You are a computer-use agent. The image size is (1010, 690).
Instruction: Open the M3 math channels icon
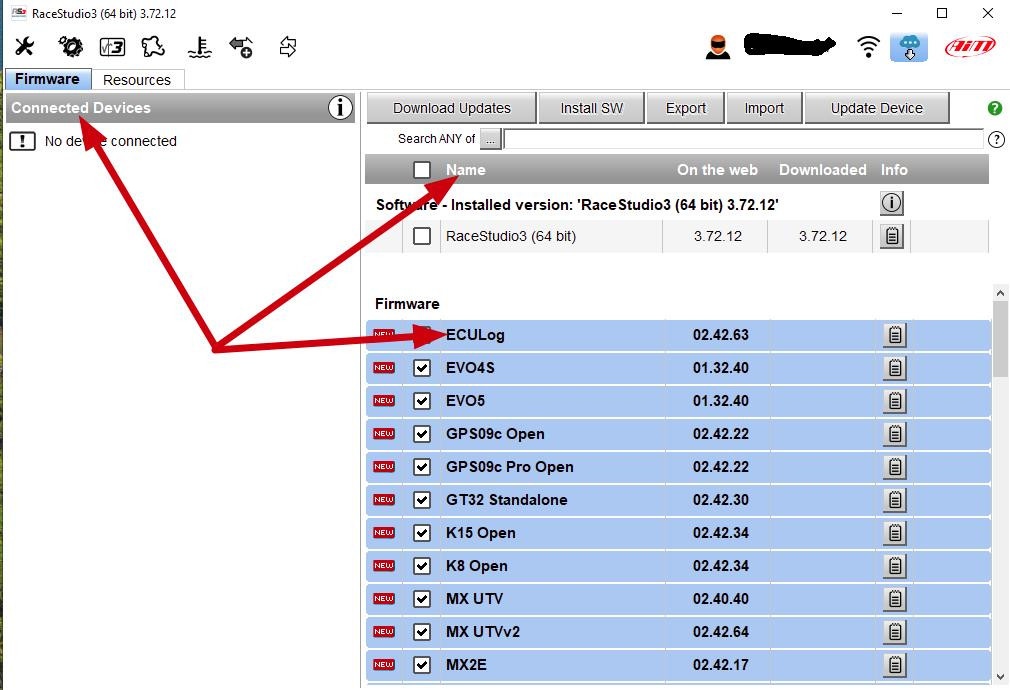pos(112,47)
